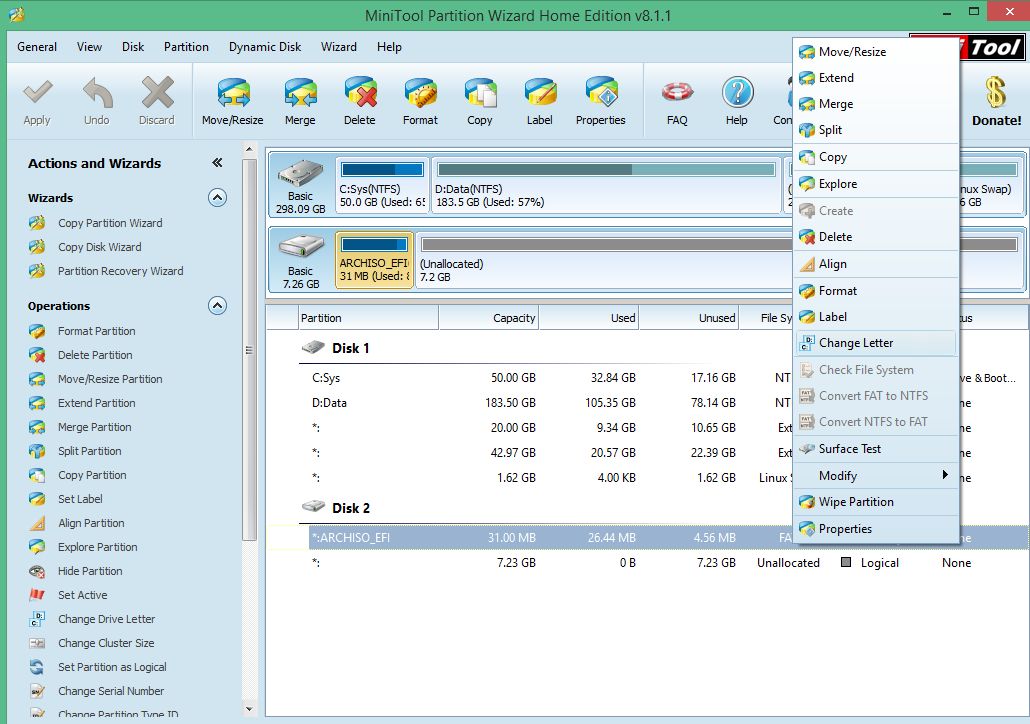The height and width of the screenshot is (724, 1030).
Task: Choose Change Letter from context menu
Action: click(x=856, y=343)
